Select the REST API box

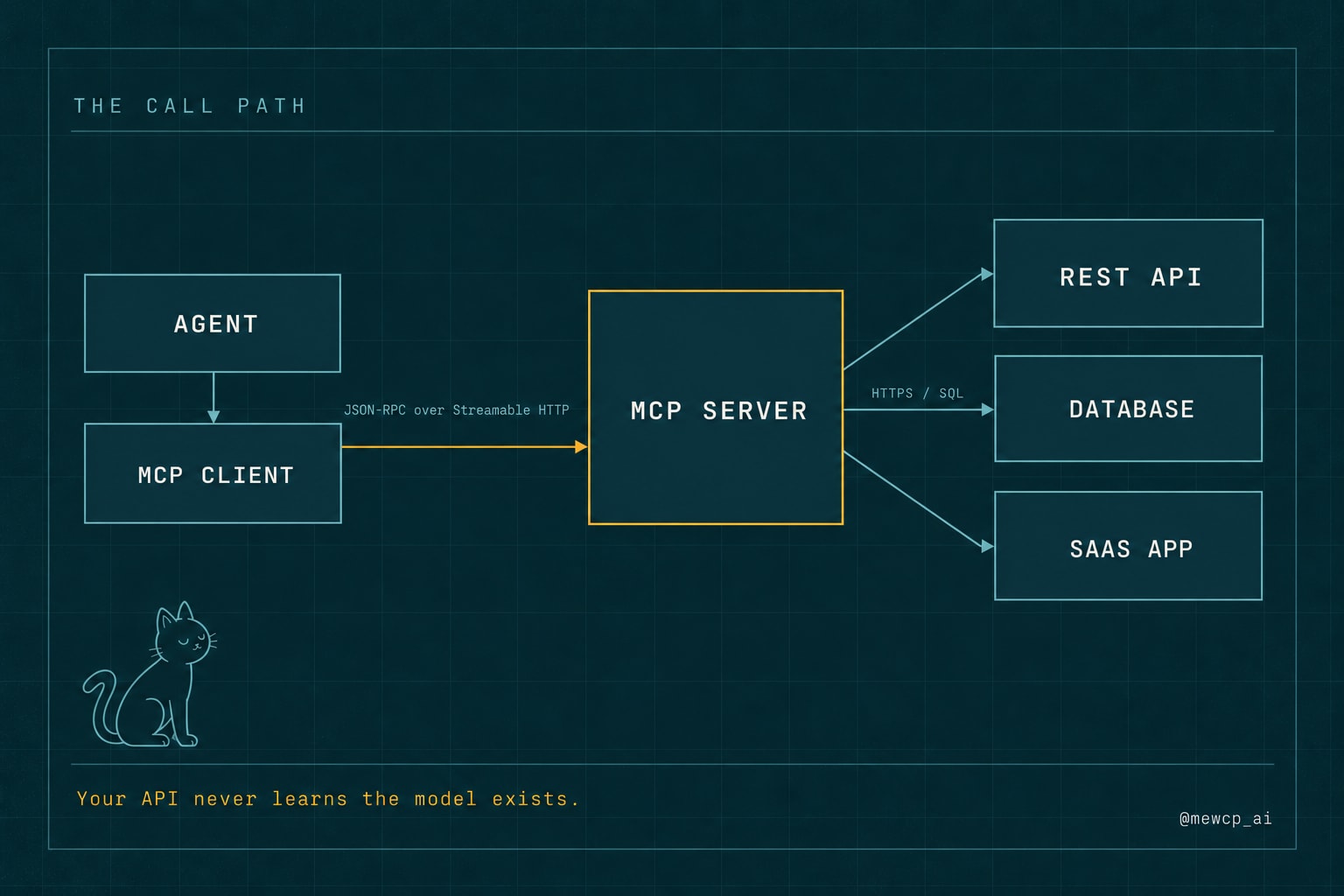click(1129, 273)
